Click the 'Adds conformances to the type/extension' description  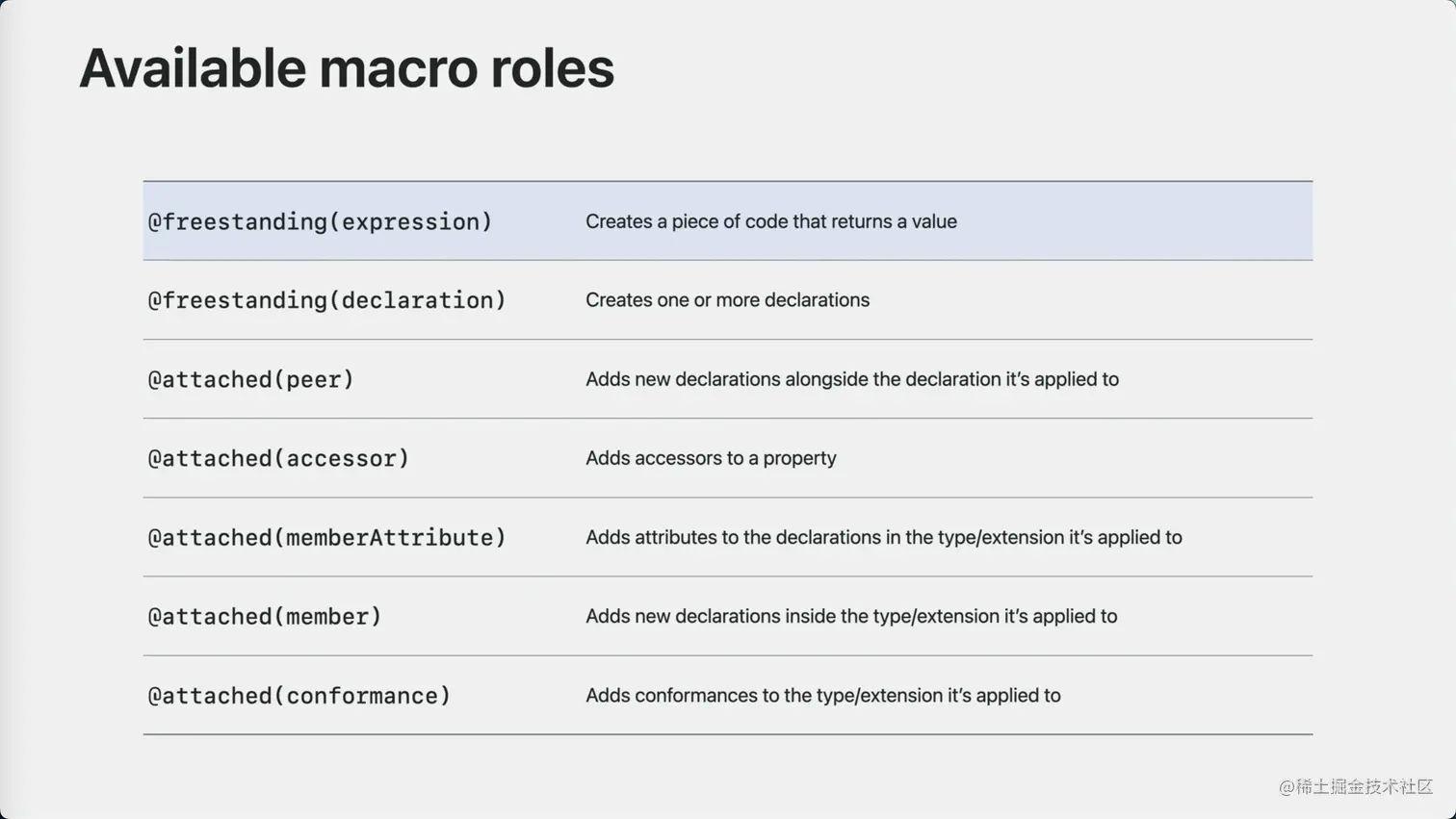822,696
